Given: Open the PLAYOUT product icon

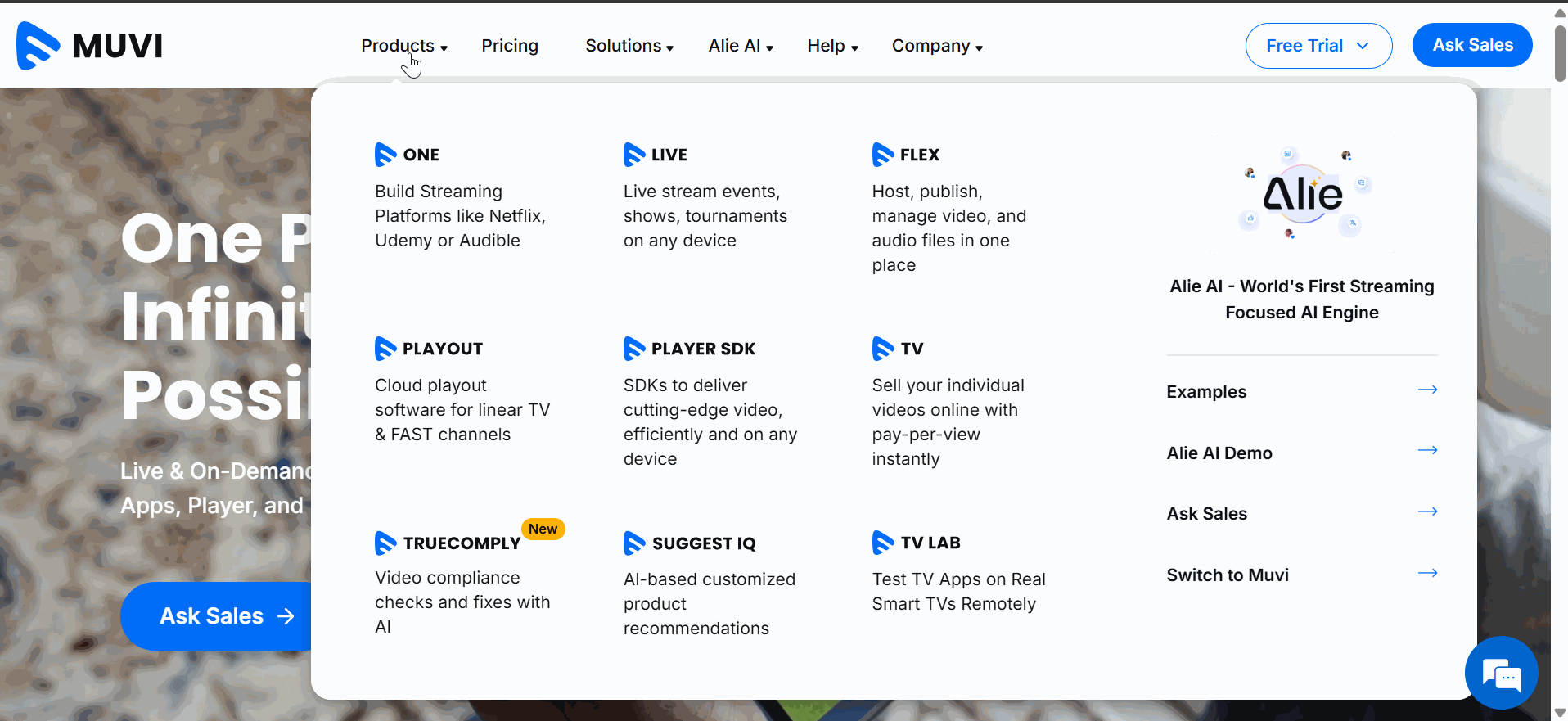Looking at the screenshot, I should point(385,349).
